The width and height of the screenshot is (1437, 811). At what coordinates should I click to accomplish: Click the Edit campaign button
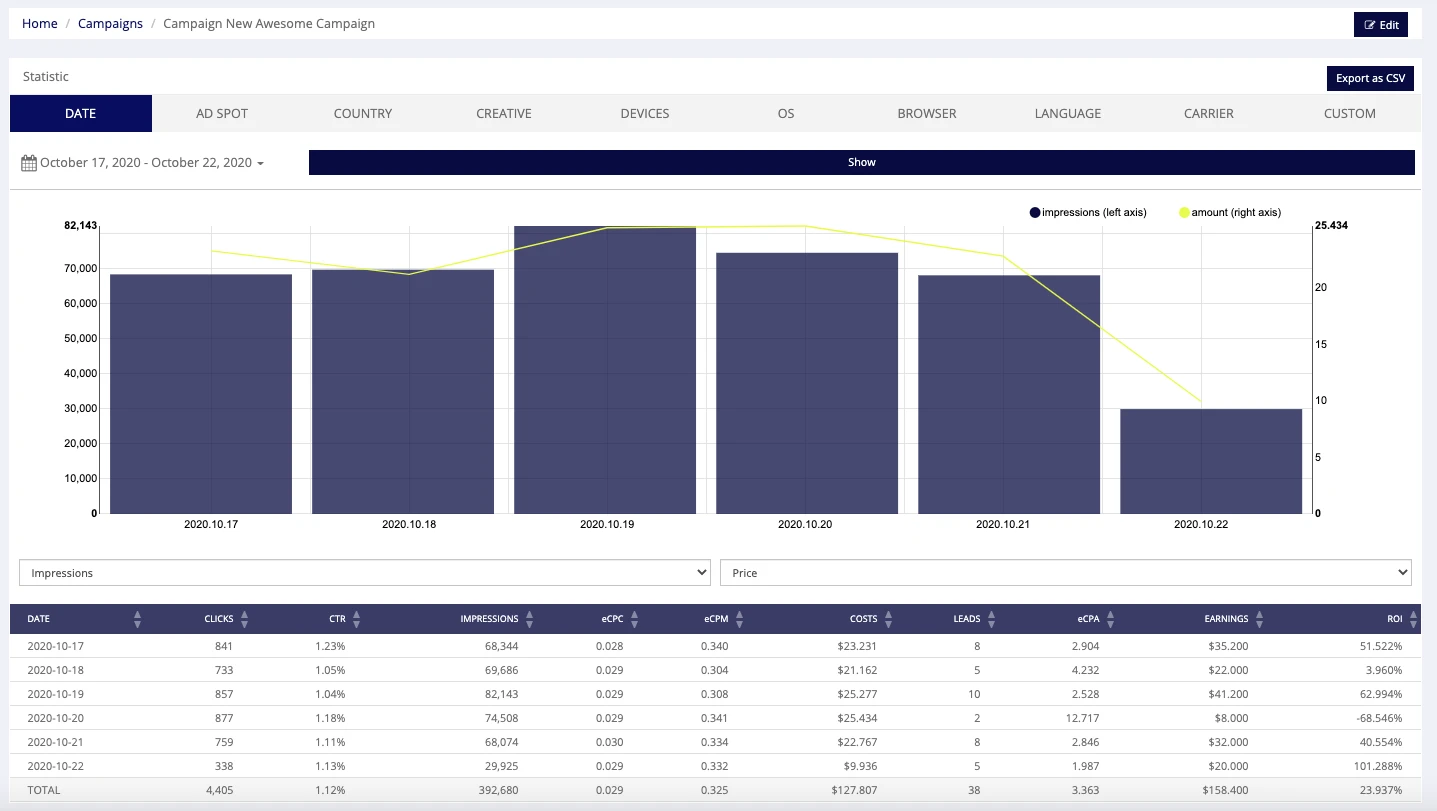[1381, 25]
